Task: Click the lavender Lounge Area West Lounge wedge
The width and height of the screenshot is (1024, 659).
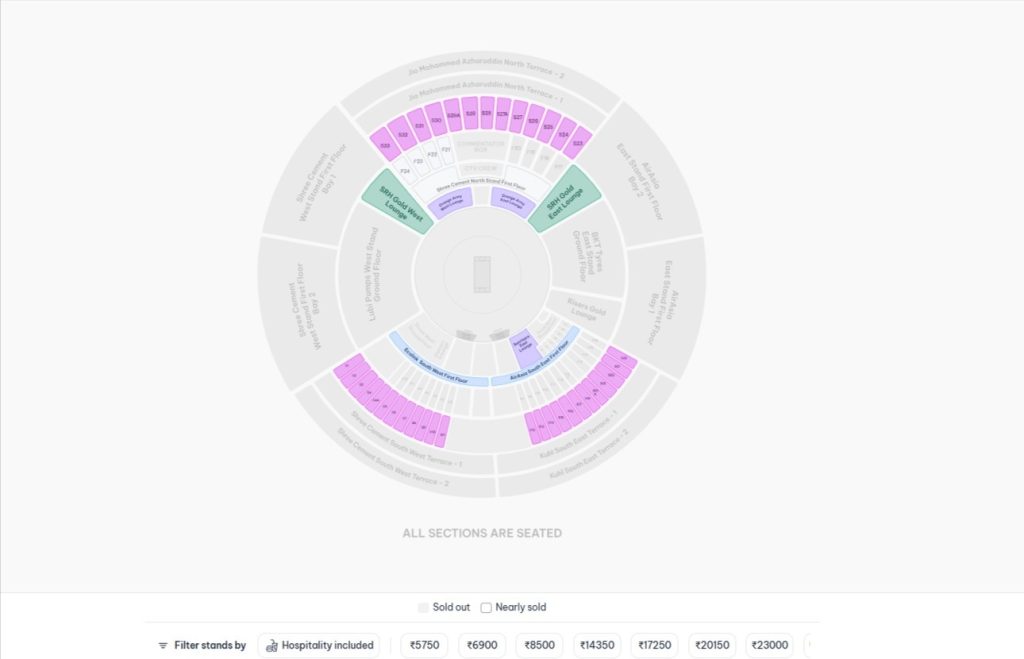Action: 452,200
